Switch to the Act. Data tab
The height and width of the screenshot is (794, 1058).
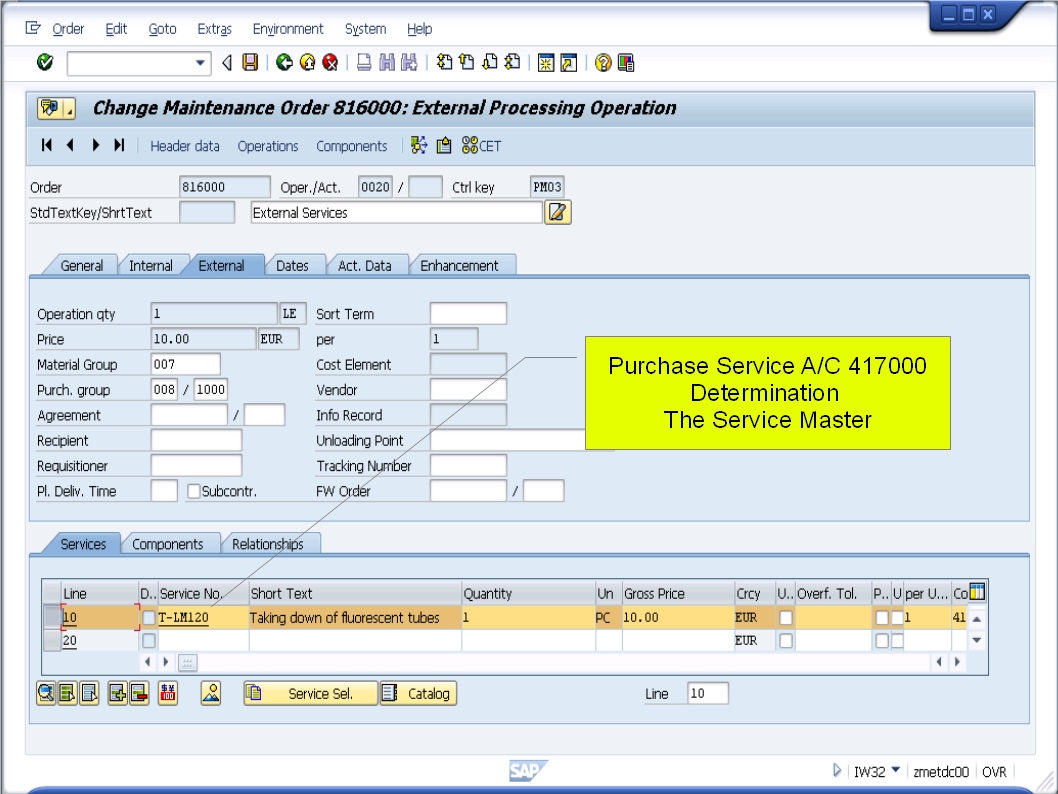(x=364, y=265)
